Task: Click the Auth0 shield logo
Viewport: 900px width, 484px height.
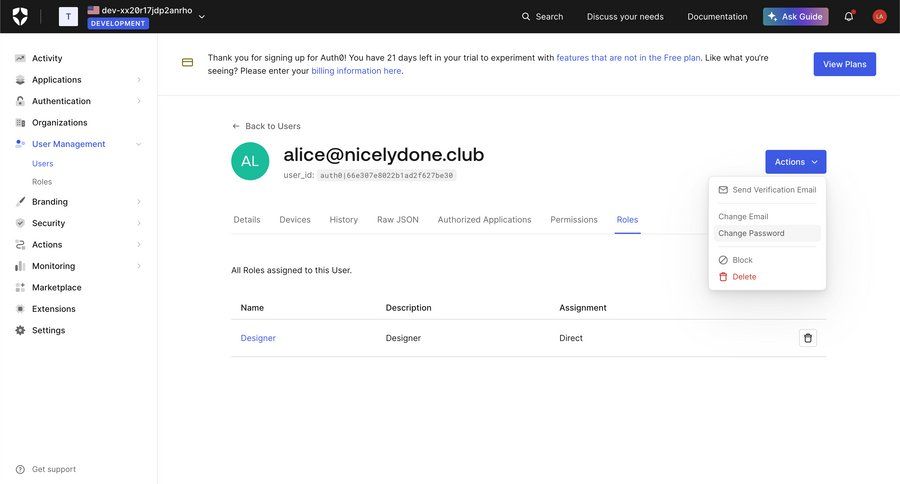Action: click(20, 16)
